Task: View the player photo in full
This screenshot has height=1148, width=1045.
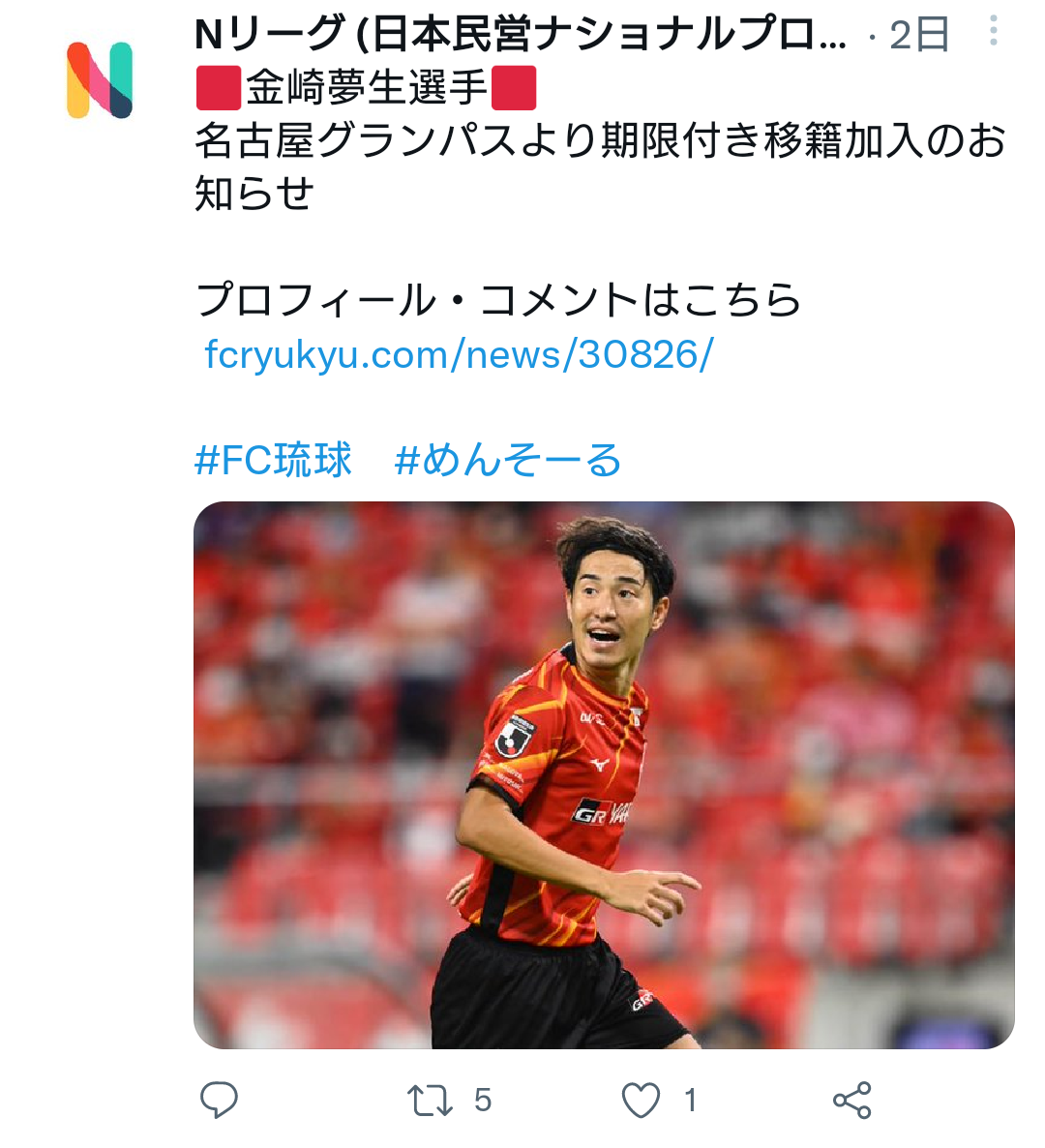Action: 604,774
